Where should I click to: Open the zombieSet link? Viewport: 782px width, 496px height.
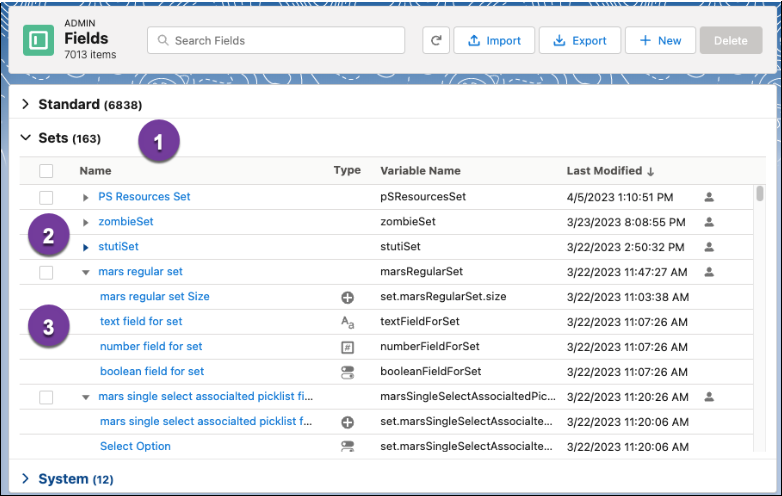(126, 221)
